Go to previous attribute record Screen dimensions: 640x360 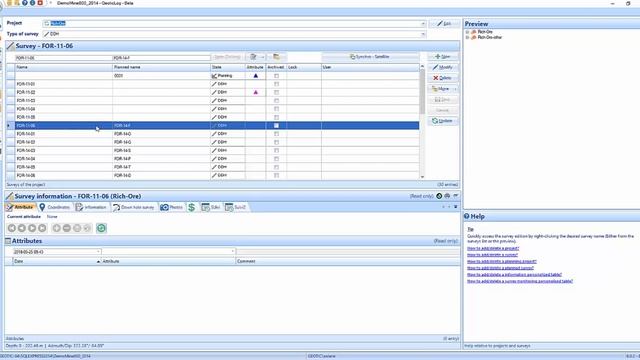coord(22,228)
